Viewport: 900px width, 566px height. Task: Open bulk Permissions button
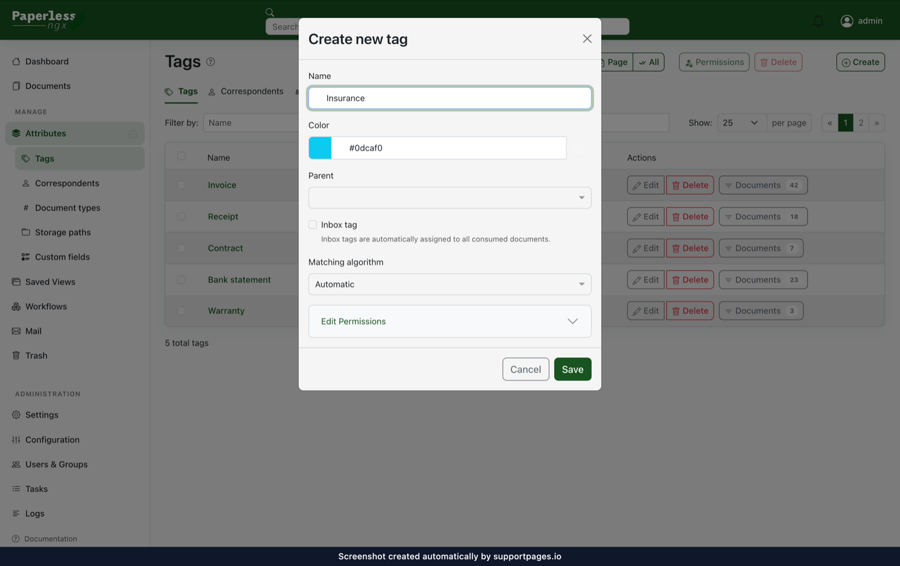(714, 62)
